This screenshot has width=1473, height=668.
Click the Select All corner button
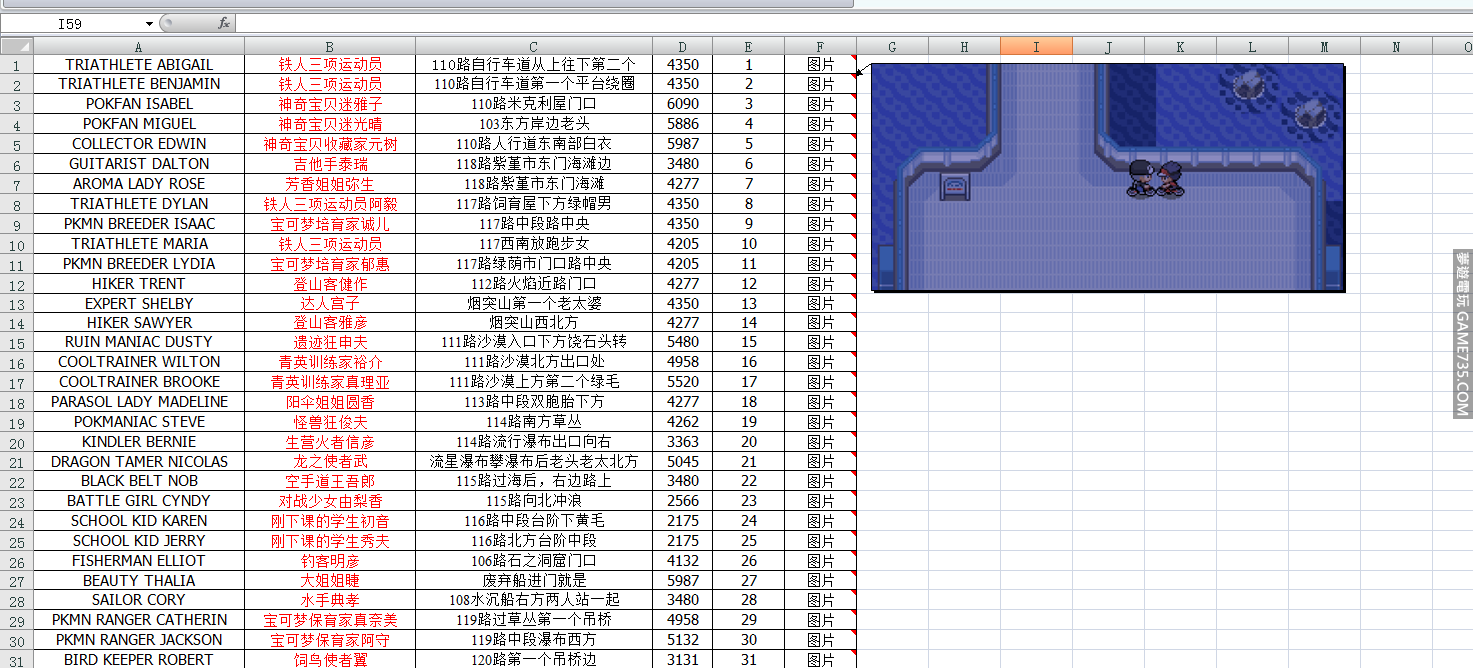(17, 46)
